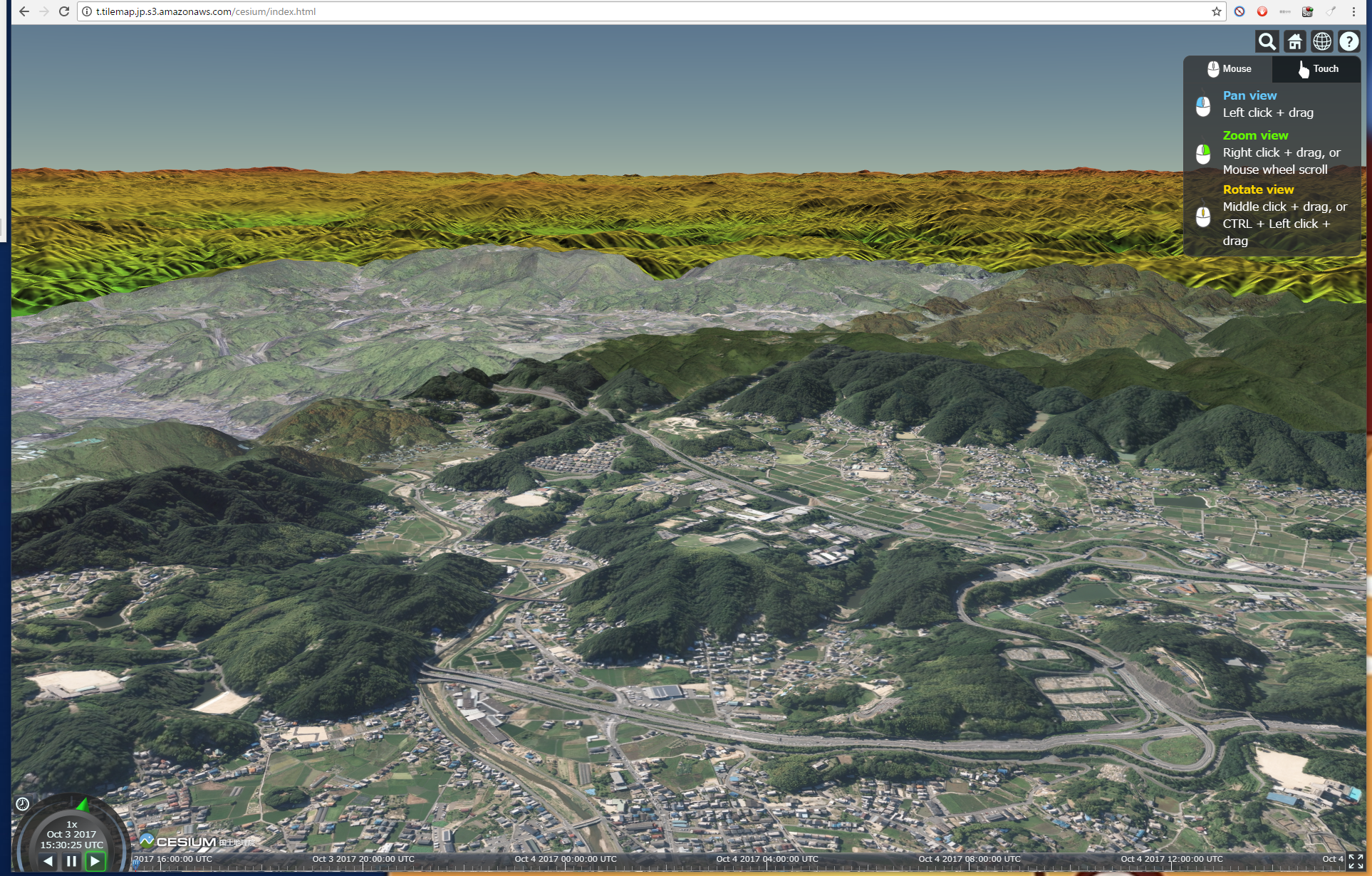The width and height of the screenshot is (1372, 876).
Task: Click the timeline at Oct 3 20:00:00 UTC
Action: pyautogui.click(x=363, y=860)
